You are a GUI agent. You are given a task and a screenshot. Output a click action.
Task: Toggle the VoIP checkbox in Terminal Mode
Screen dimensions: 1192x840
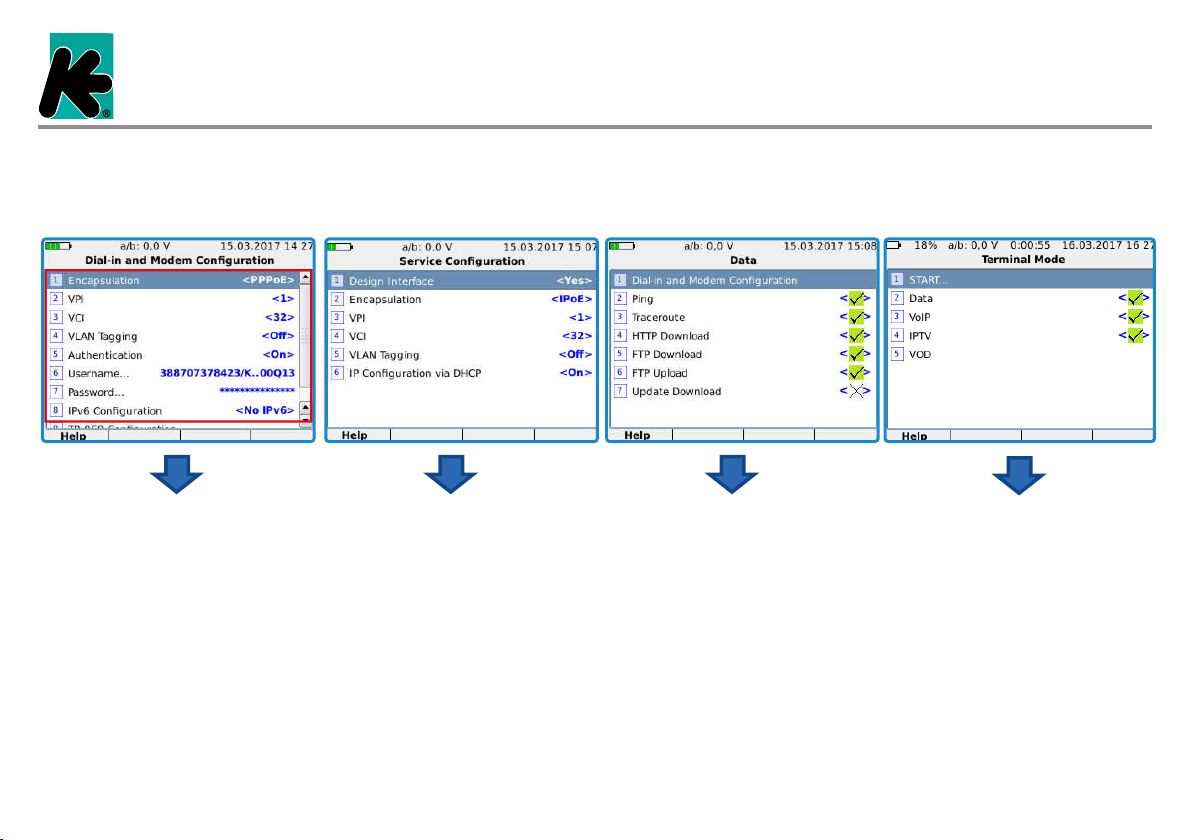[x=1133, y=317]
